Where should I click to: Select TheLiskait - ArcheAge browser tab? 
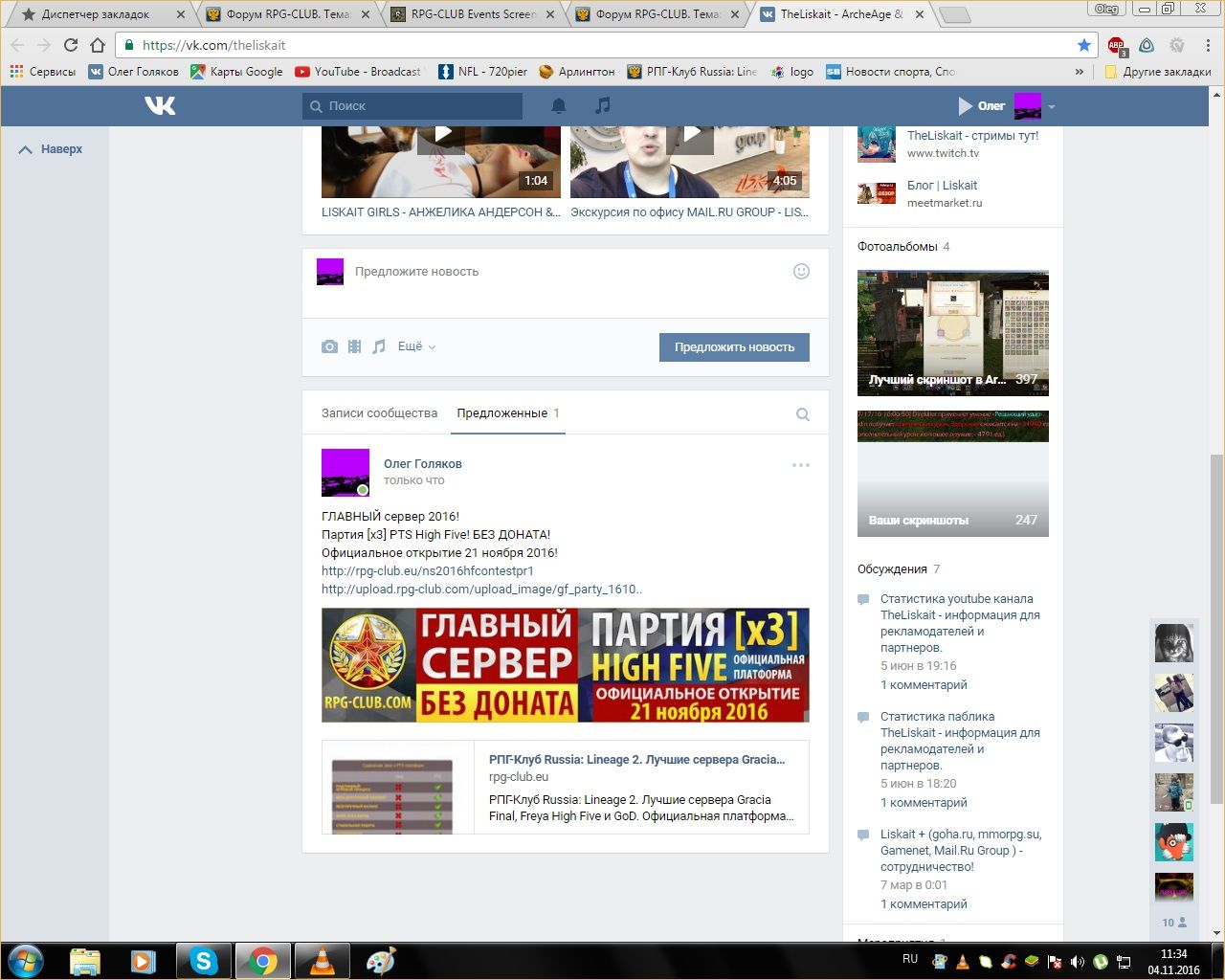pyautogui.click(x=840, y=14)
